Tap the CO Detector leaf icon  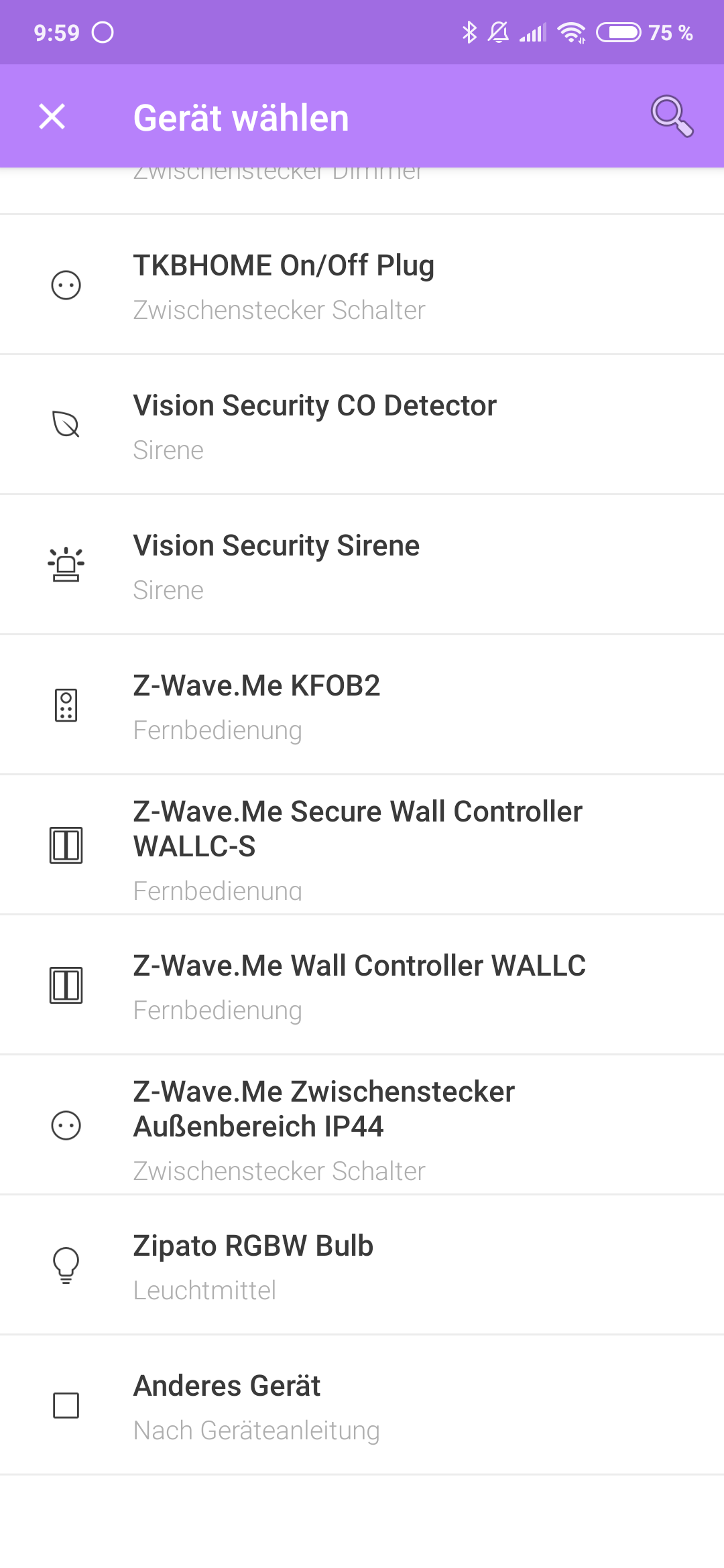coord(66,424)
